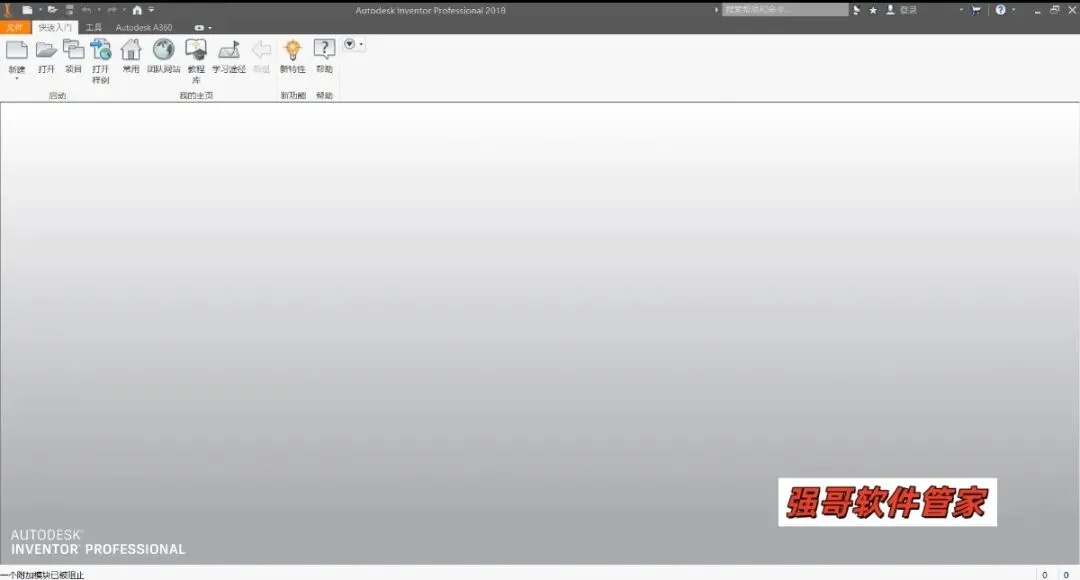Click 学习途径 (Learning Path) flag icon
Viewport: 1080px width, 580px height.
pos(229,50)
